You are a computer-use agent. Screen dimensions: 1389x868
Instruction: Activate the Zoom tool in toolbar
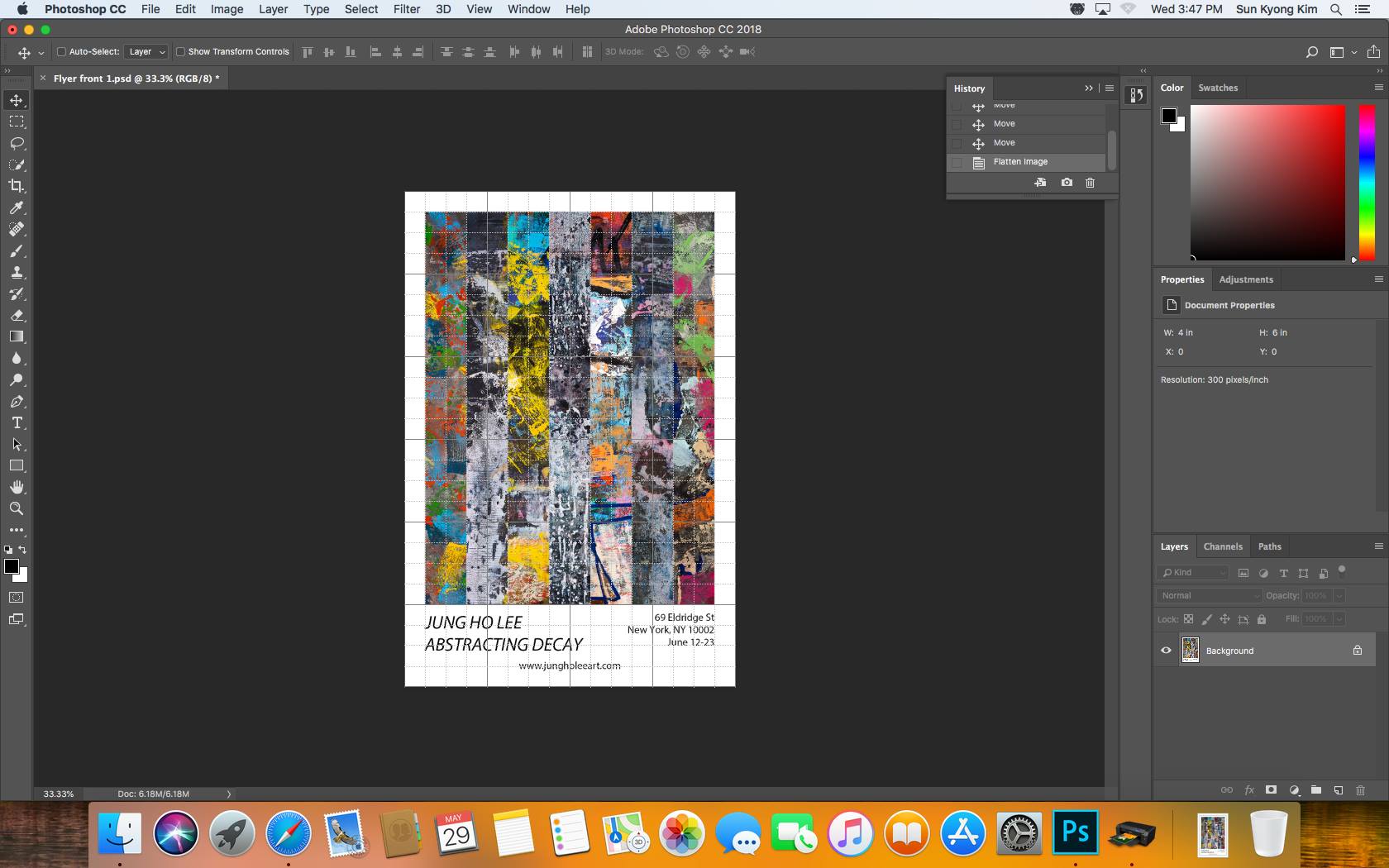(17, 508)
